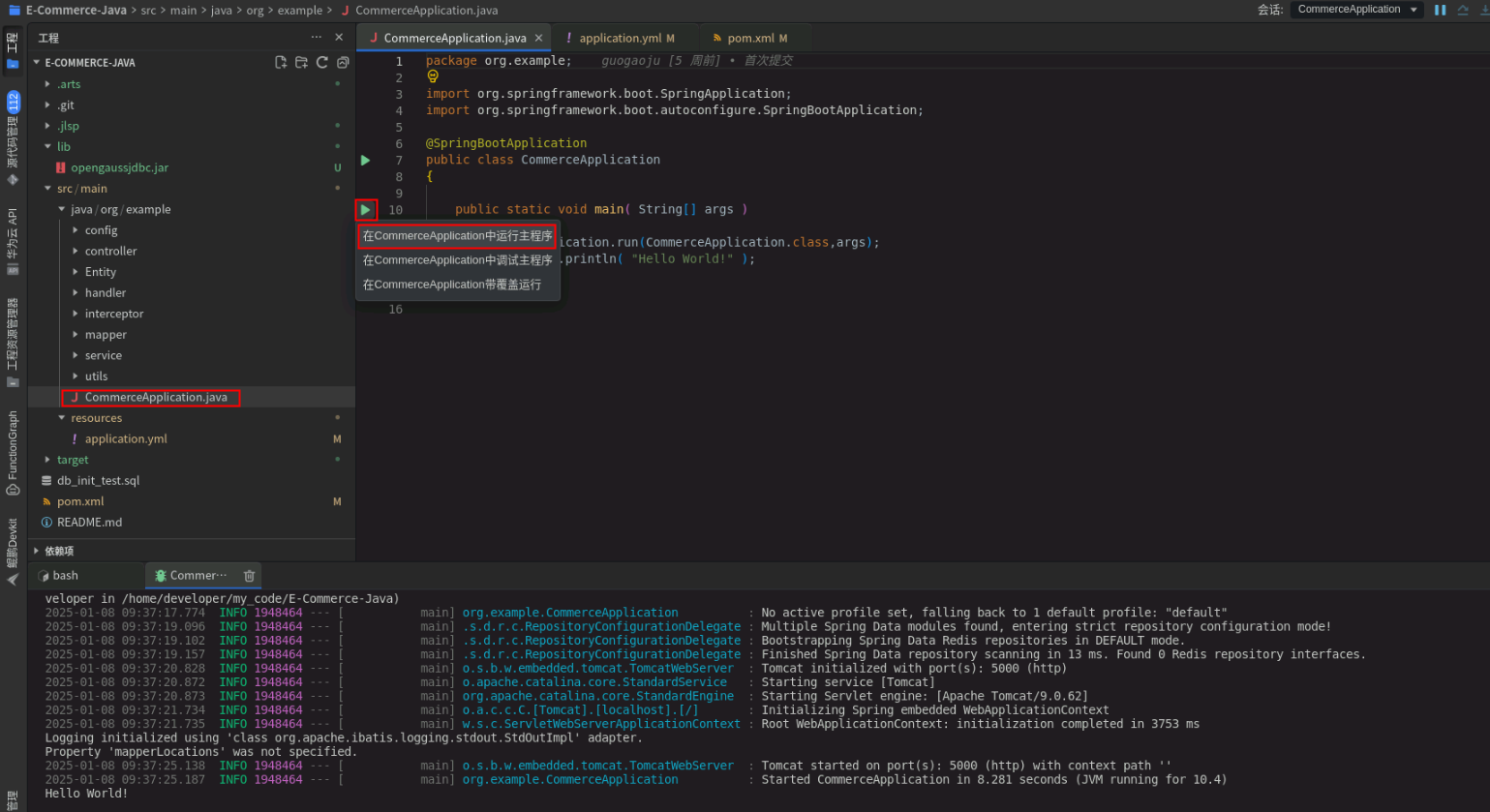Click the step over debug icon
The image size is (1490, 812).
(1463, 10)
